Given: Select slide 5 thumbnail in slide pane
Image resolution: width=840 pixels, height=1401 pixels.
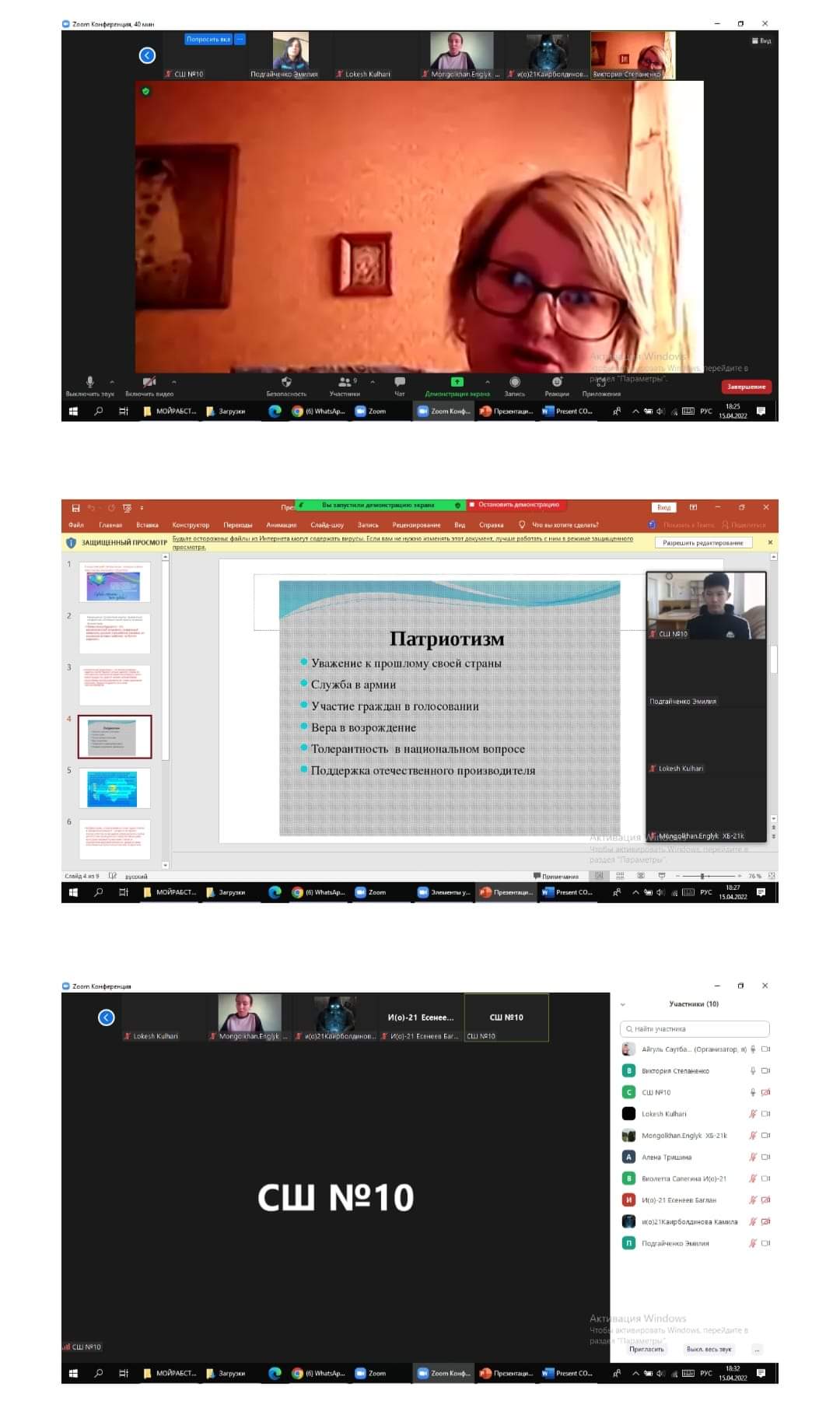Looking at the screenshot, I should tap(114, 788).
